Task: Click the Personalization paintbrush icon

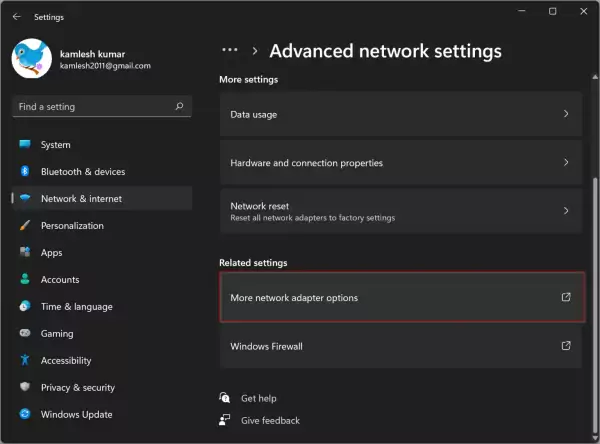Action: (25, 225)
